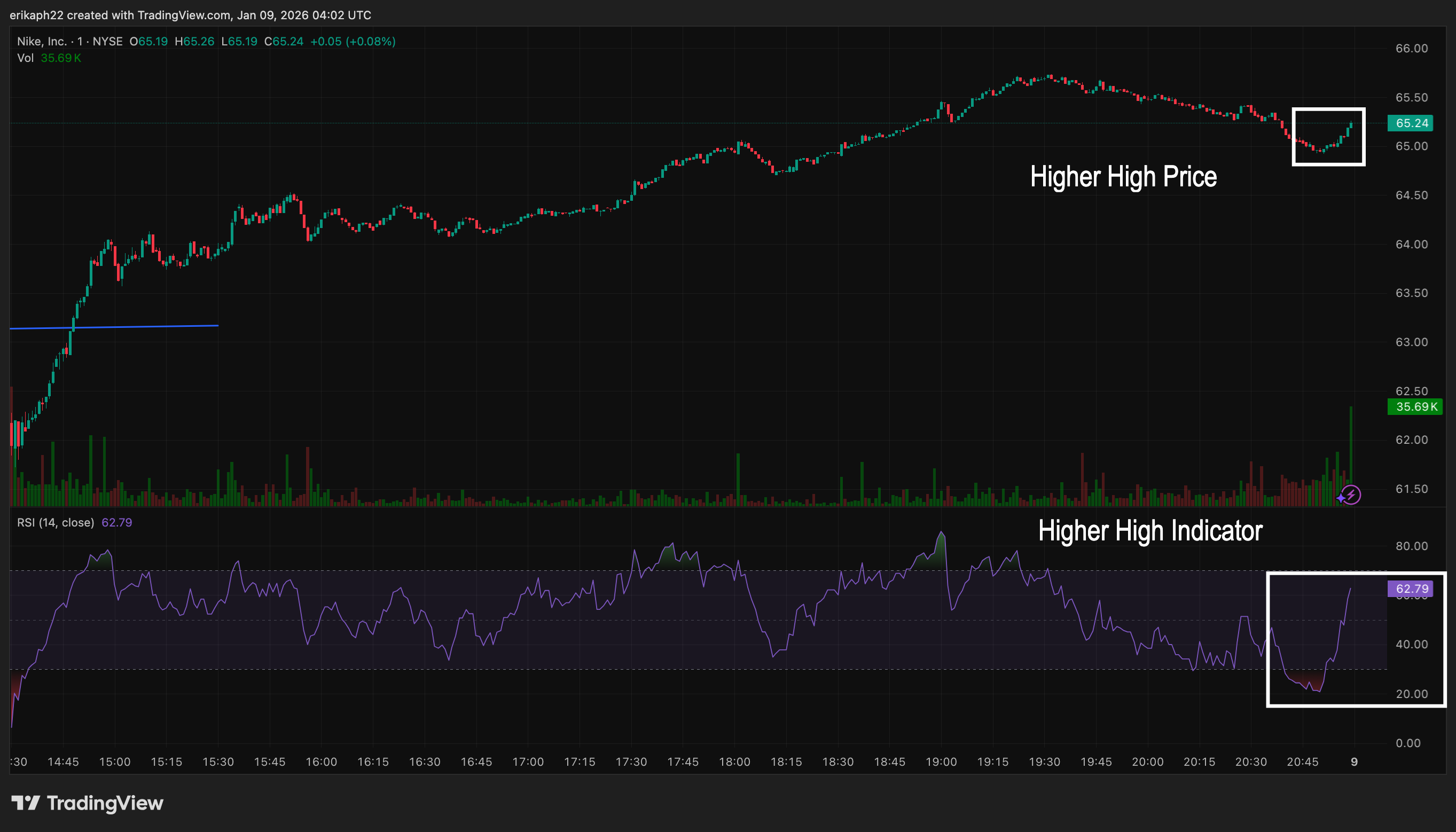Image resolution: width=1456 pixels, height=832 pixels.
Task: Click the TradingView logo at bottom left
Action: 87,803
